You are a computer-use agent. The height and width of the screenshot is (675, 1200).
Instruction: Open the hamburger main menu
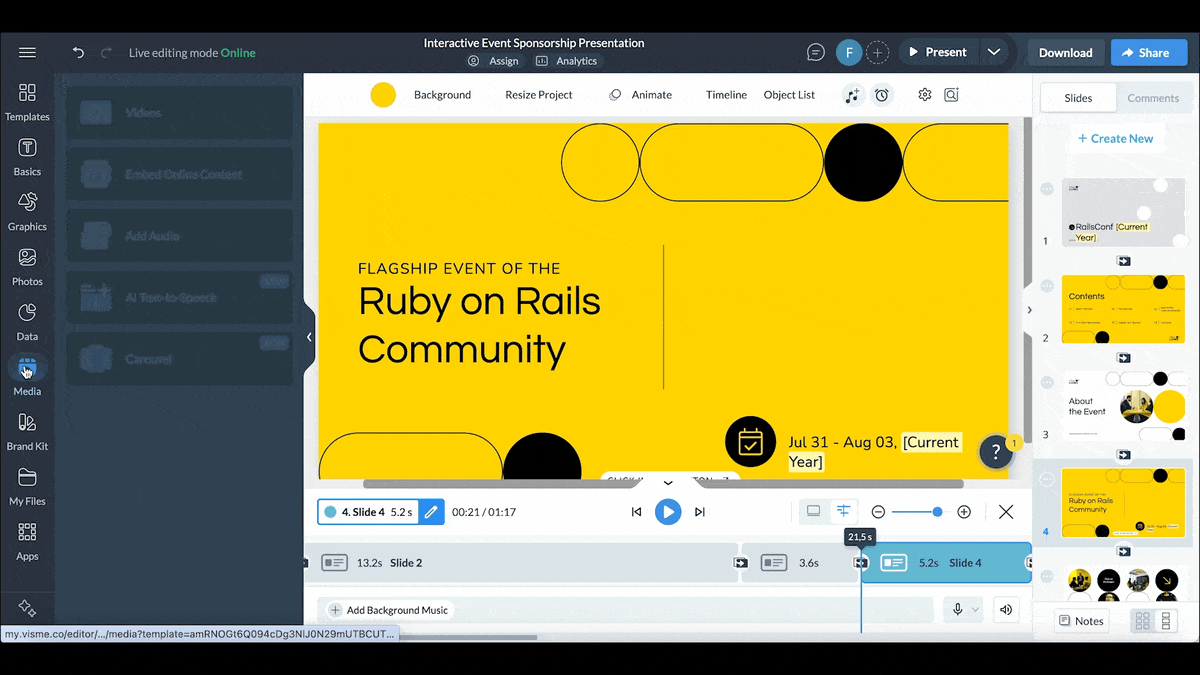point(27,53)
